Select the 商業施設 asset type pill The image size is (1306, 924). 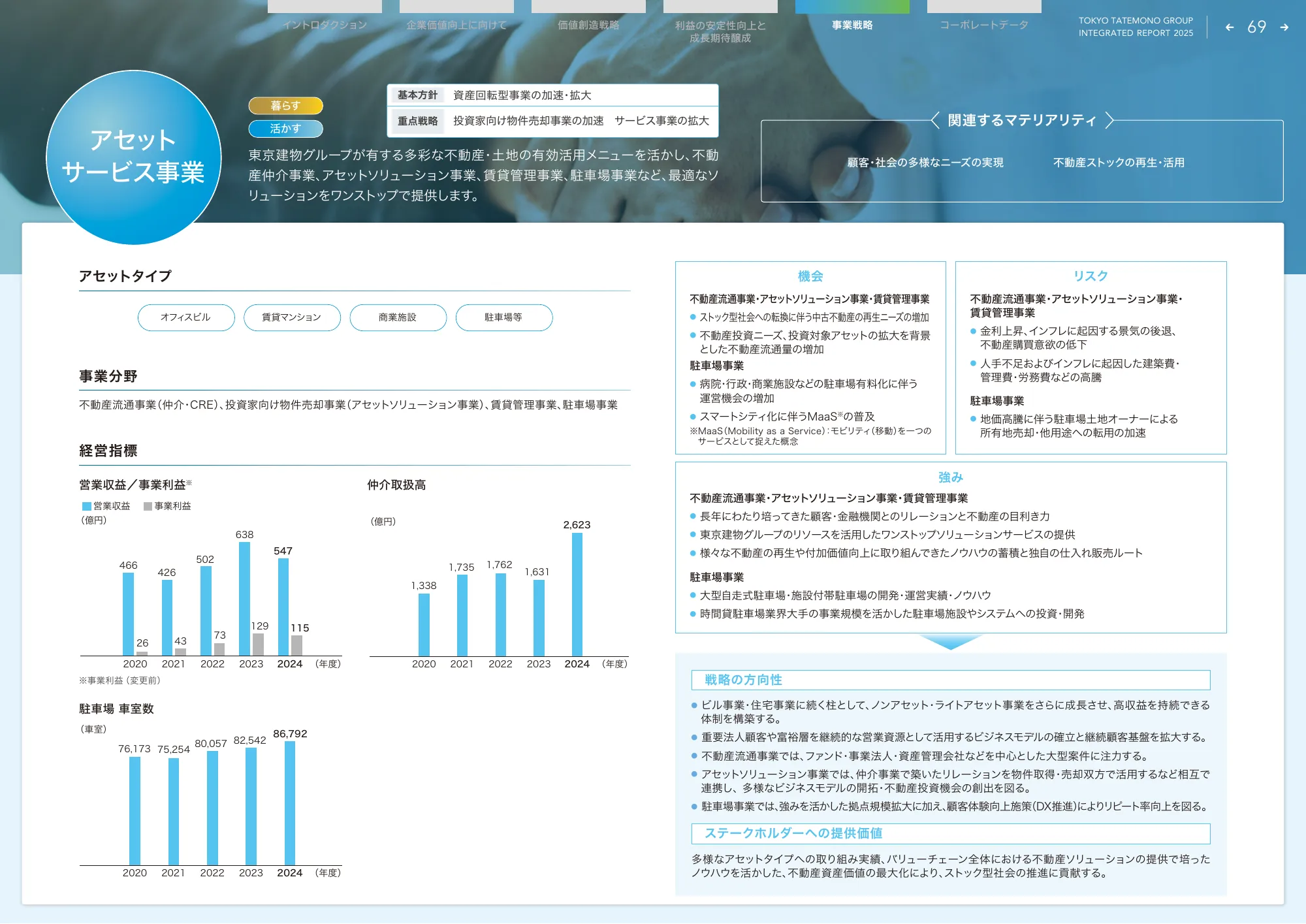pyautogui.click(x=398, y=317)
